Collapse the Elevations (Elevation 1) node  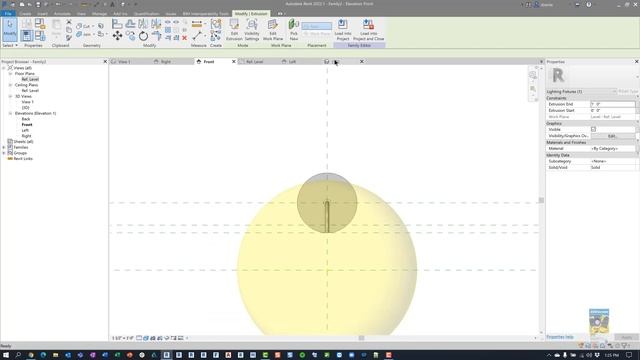click(x=10, y=113)
